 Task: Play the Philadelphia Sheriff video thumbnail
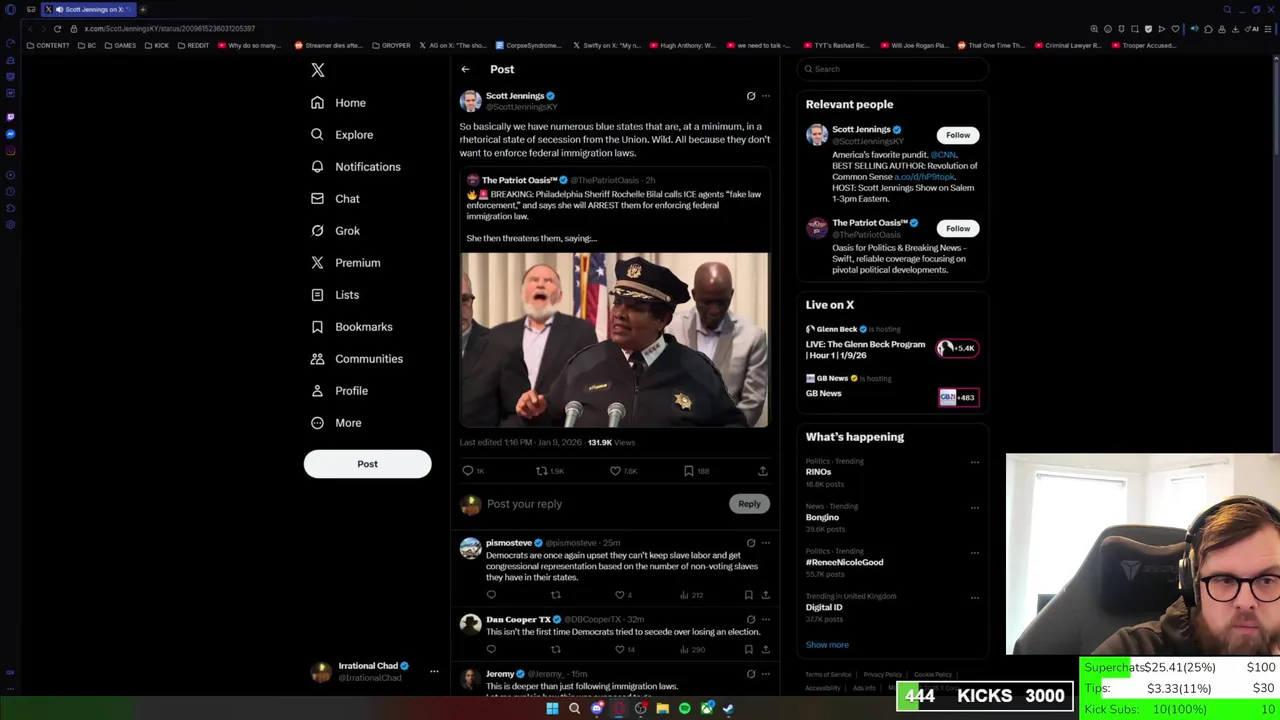pos(614,340)
